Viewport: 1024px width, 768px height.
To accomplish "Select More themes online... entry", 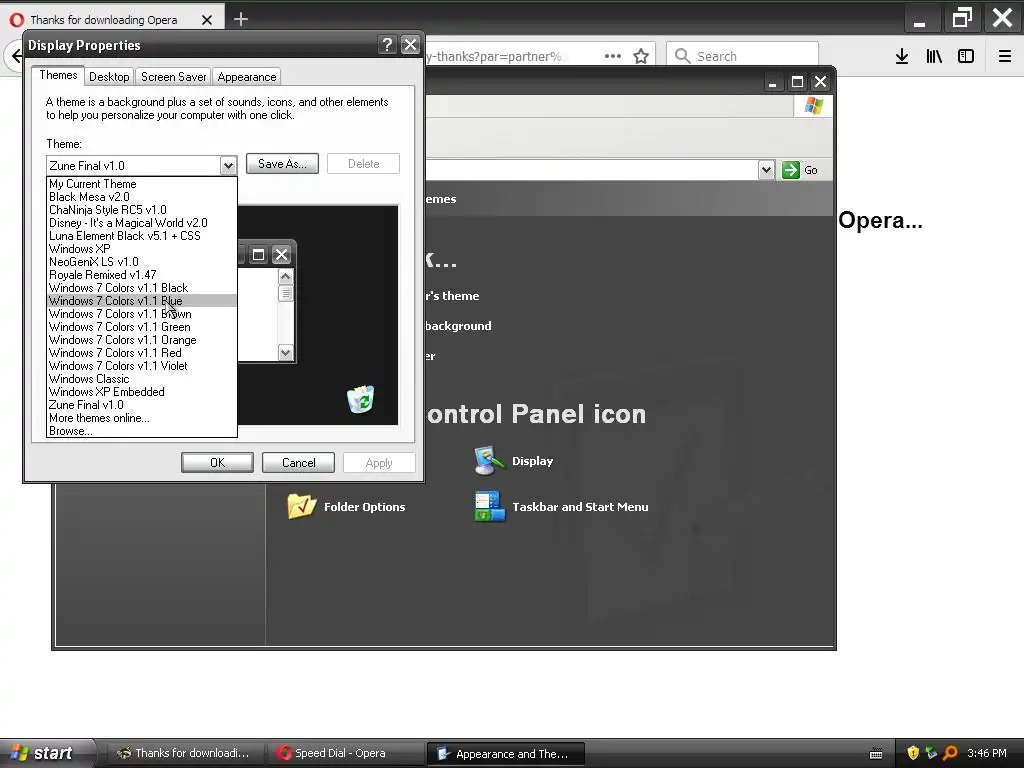I will coord(142,418).
